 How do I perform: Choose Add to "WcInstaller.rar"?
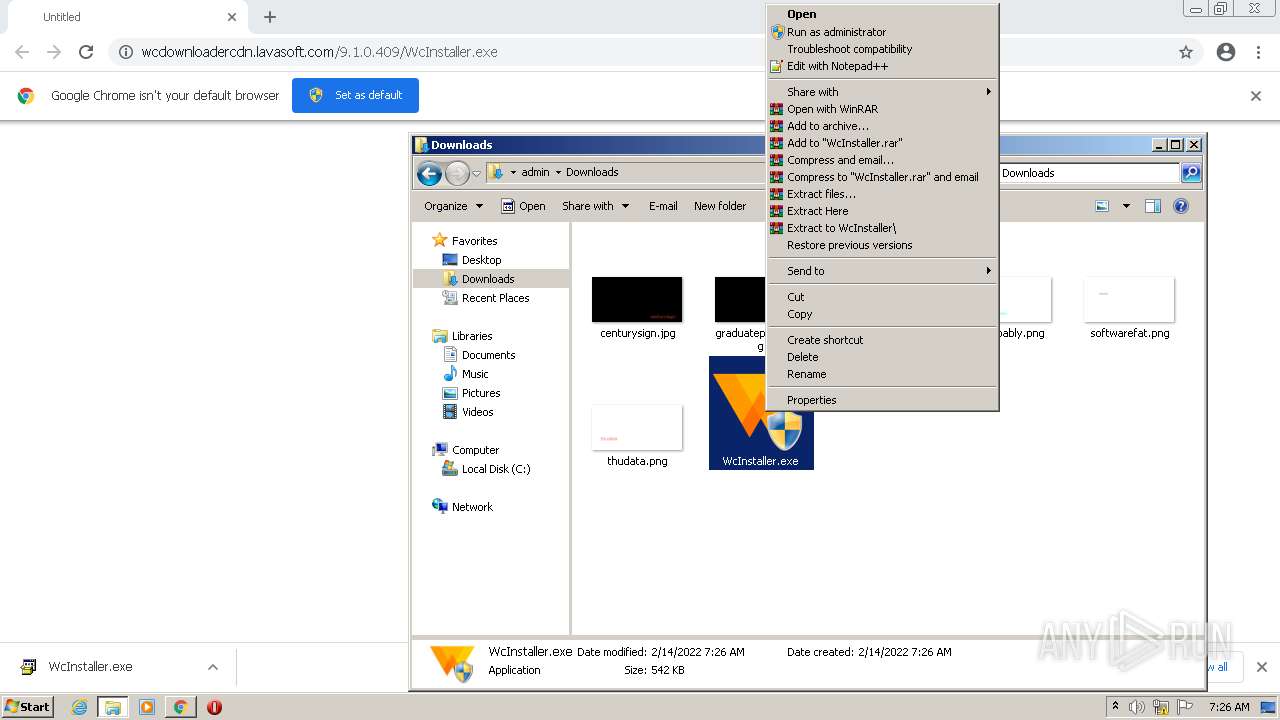(x=882, y=143)
